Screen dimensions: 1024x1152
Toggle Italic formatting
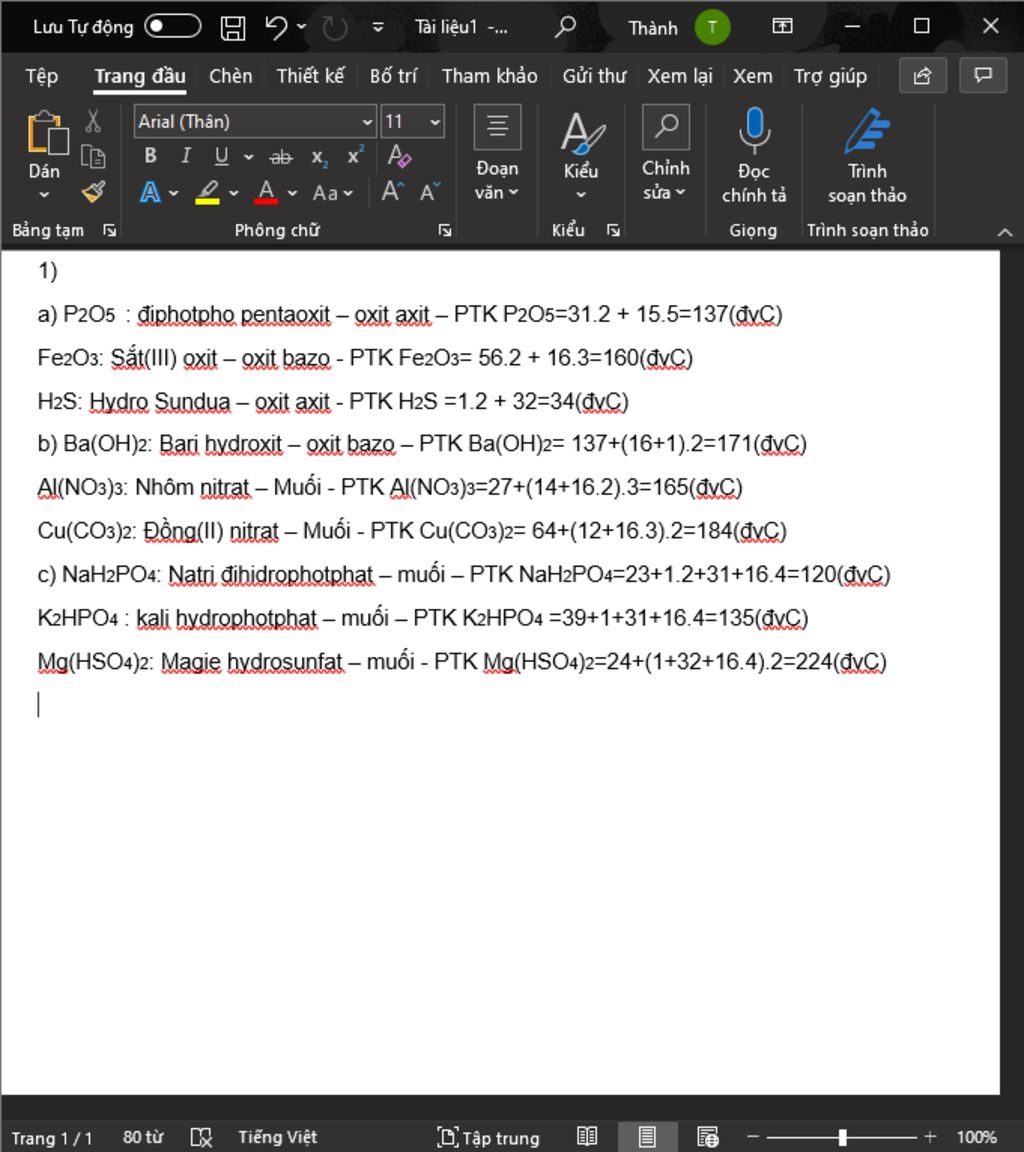tap(186, 156)
